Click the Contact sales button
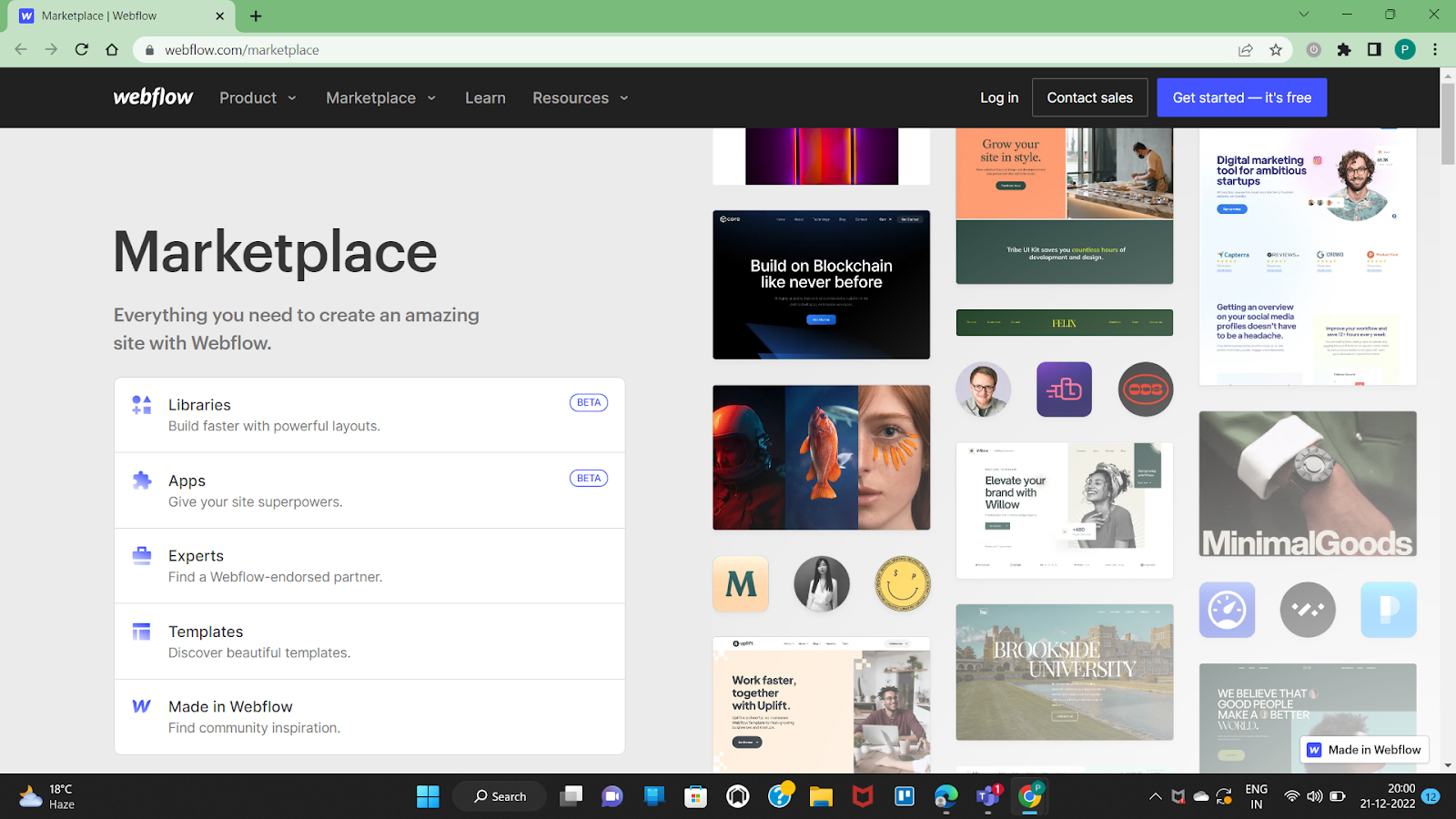Image resolution: width=1456 pixels, height=819 pixels. pyautogui.click(x=1089, y=97)
